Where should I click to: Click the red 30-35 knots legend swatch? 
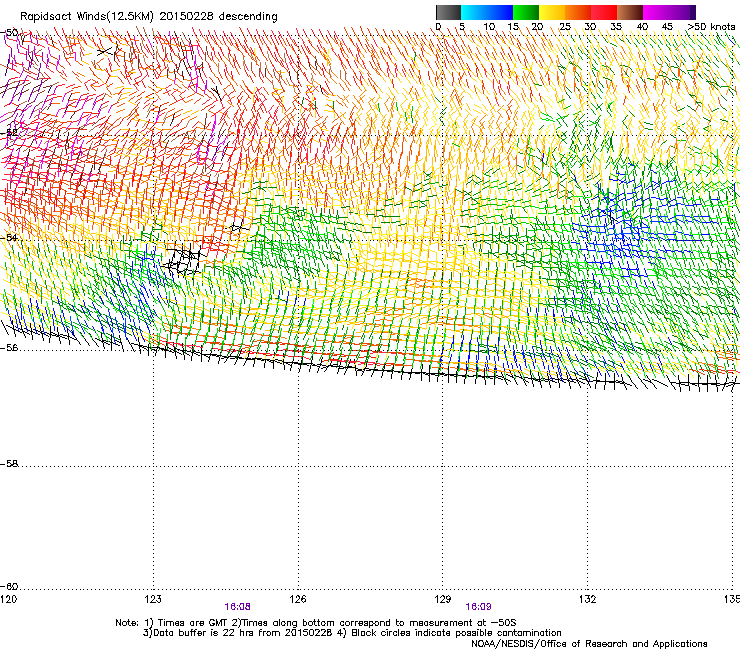click(x=604, y=12)
